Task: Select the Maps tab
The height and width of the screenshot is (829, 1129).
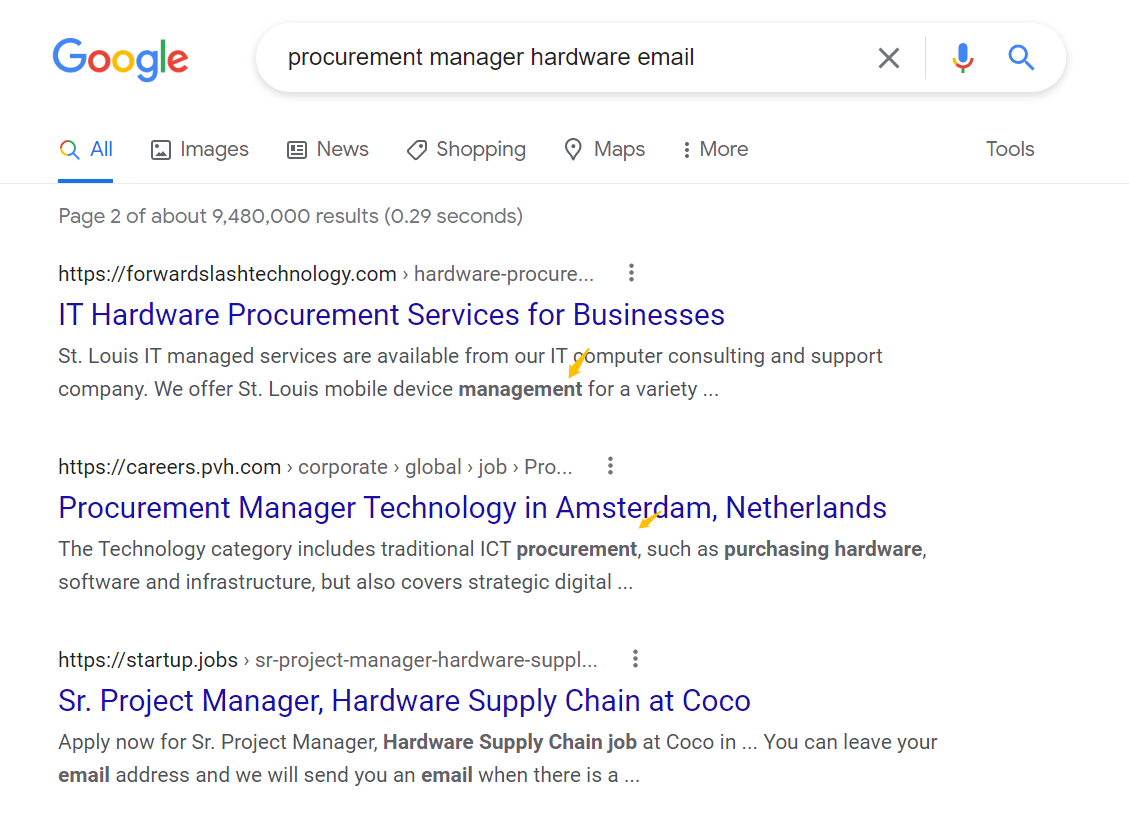Action: [x=604, y=149]
